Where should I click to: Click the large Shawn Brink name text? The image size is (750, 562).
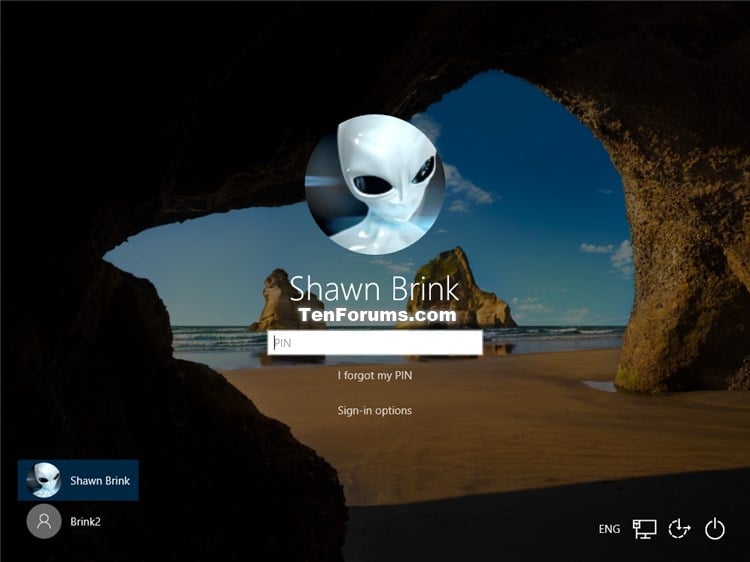[374, 288]
